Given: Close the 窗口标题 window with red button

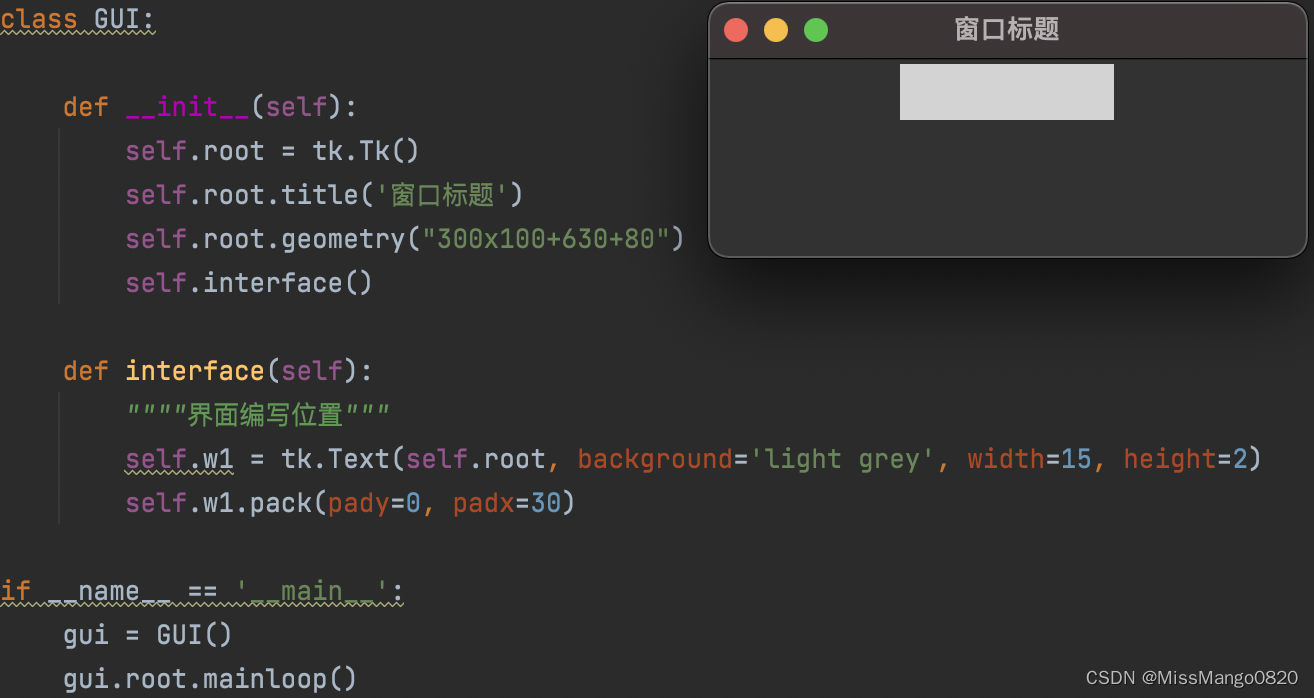Looking at the screenshot, I should pyautogui.click(x=736, y=30).
